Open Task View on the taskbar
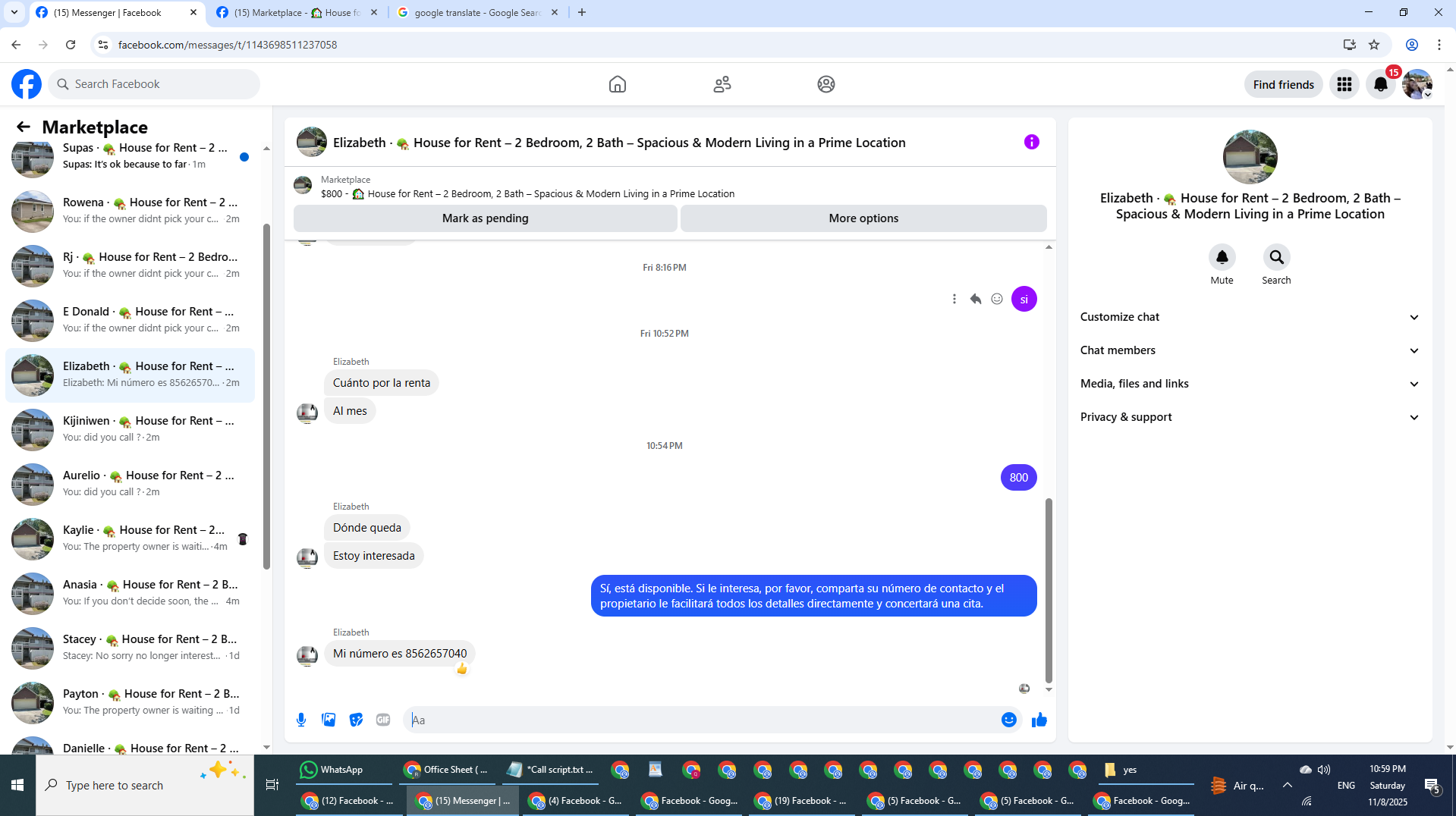 tap(272, 786)
